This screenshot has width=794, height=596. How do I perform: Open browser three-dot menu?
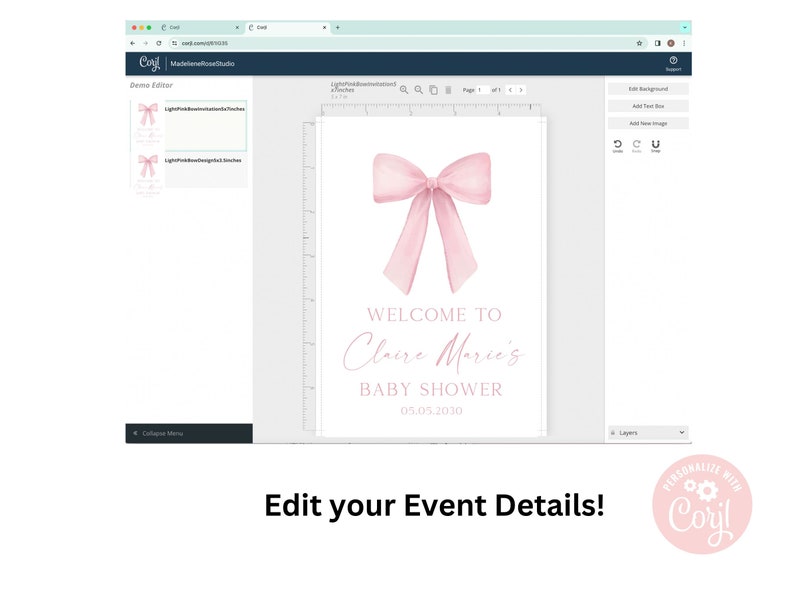[684, 43]
